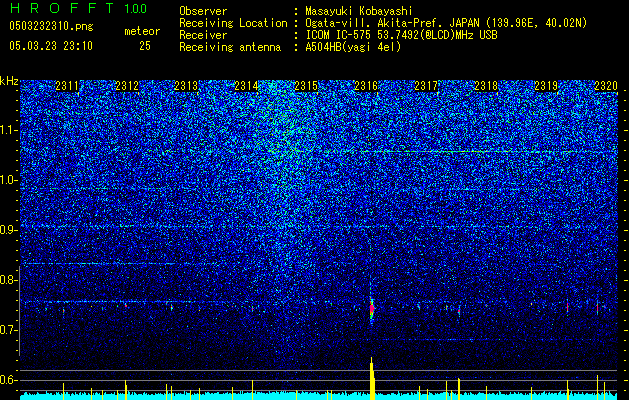The image size is (629, 400).
Task: Select the filename 0503232310.png
Action: point(51,27)
